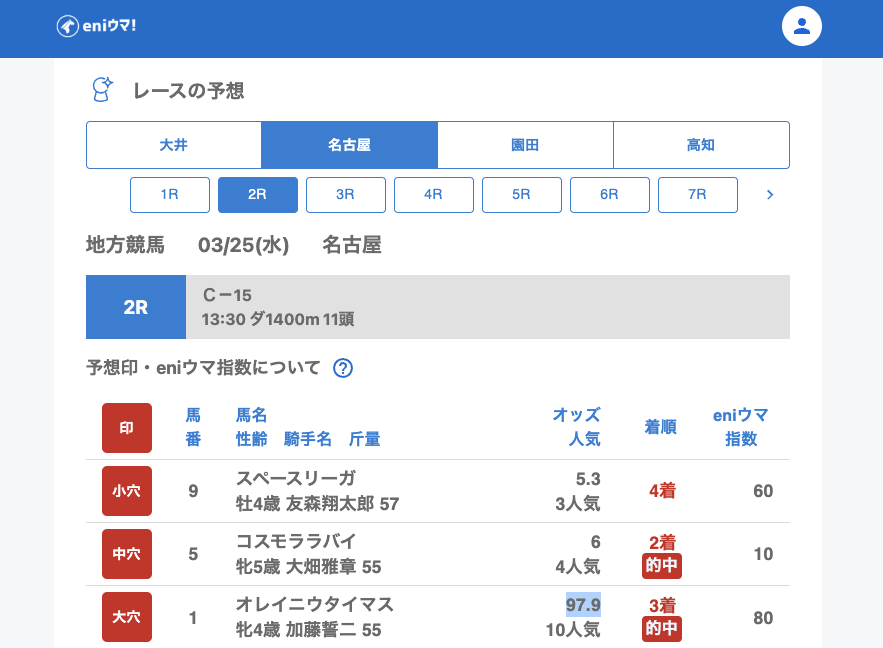Select race 1R button
The height and width of the screenshot is (648, 883).
(170, 195)
